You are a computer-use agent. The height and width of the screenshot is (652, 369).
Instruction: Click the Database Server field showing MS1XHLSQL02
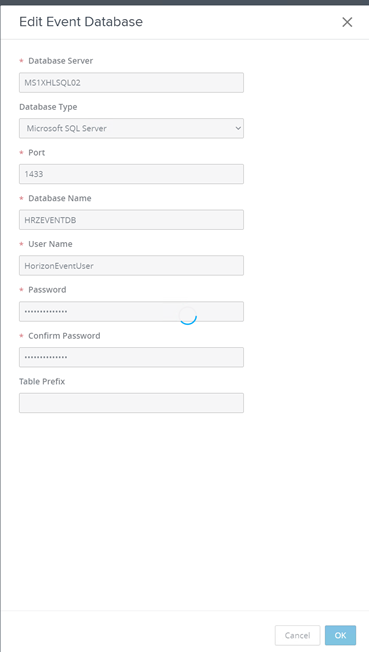click(x=131, y=82)
